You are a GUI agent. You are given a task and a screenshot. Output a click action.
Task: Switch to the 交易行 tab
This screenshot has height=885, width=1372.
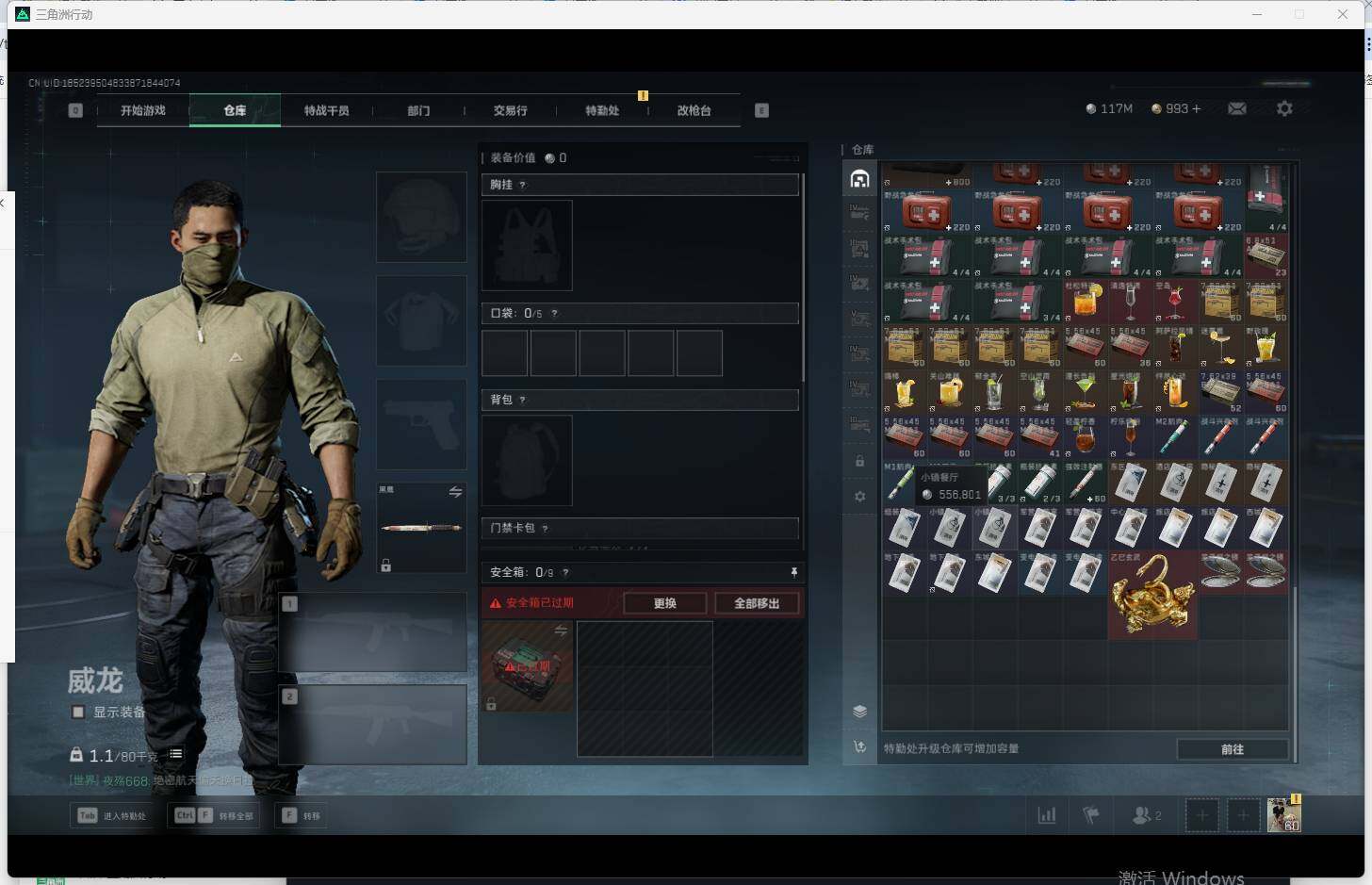(510, 110)
